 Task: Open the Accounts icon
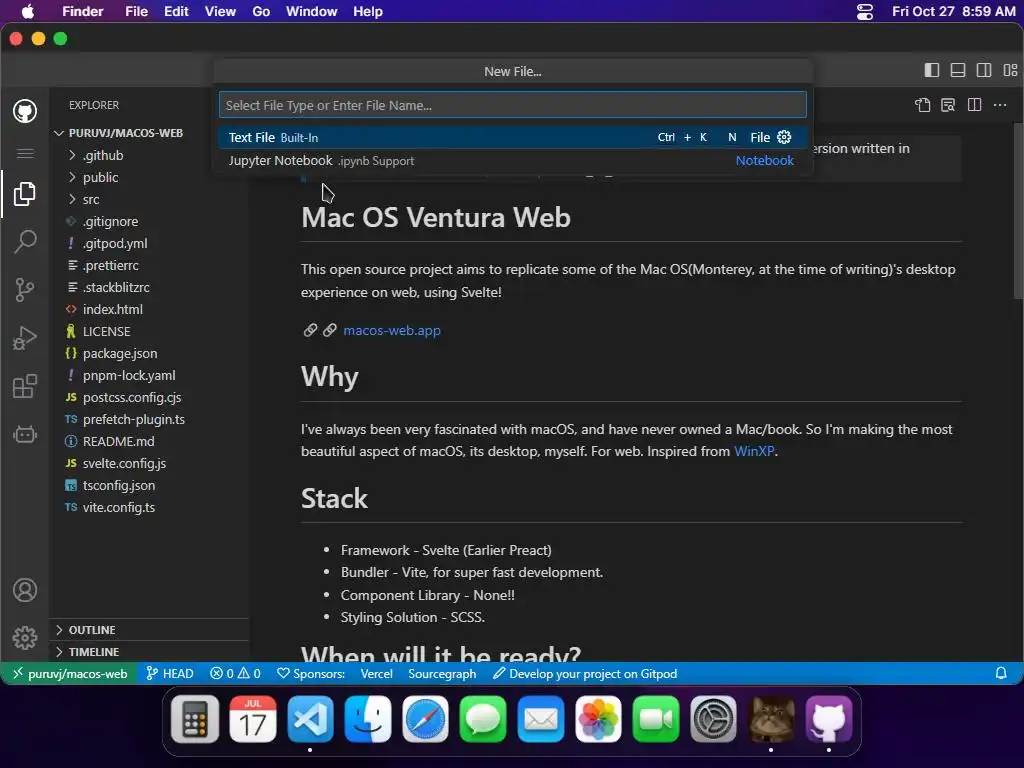pyautogui.click(x=25, y=590)
